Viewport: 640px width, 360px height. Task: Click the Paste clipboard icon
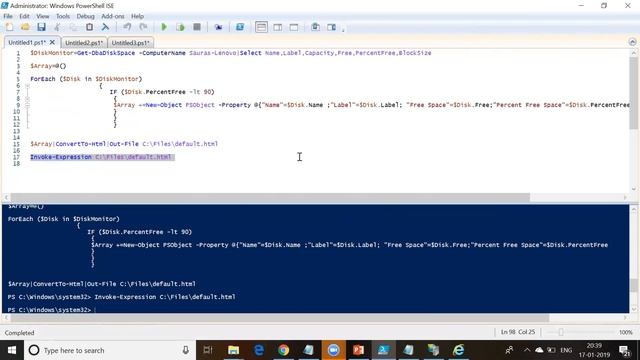point(89,27)
